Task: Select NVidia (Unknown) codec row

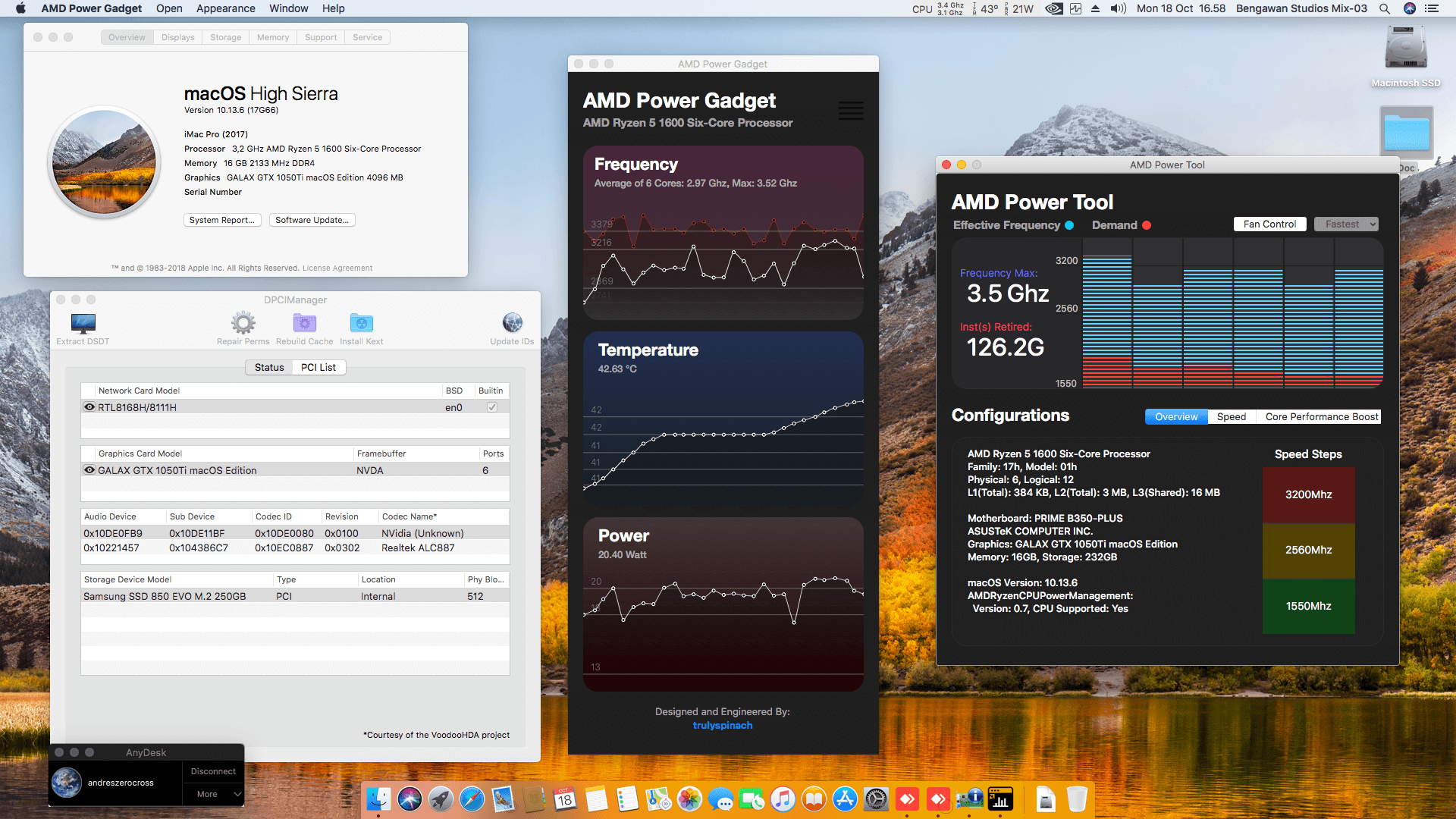Action: pyautogui.click(x=295, y=533)
